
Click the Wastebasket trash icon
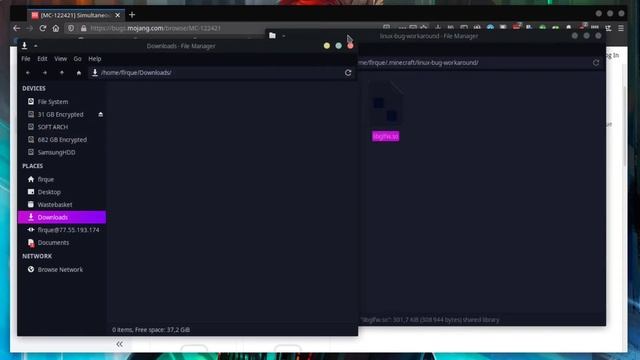point(31,204)
